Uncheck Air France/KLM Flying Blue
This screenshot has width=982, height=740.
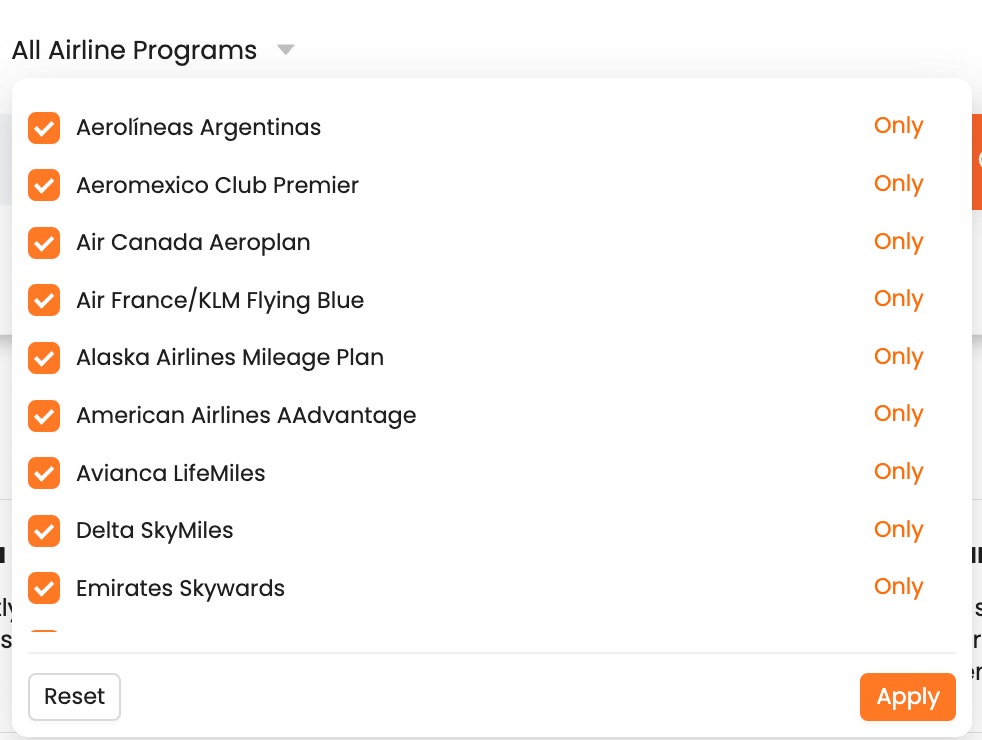43,300
